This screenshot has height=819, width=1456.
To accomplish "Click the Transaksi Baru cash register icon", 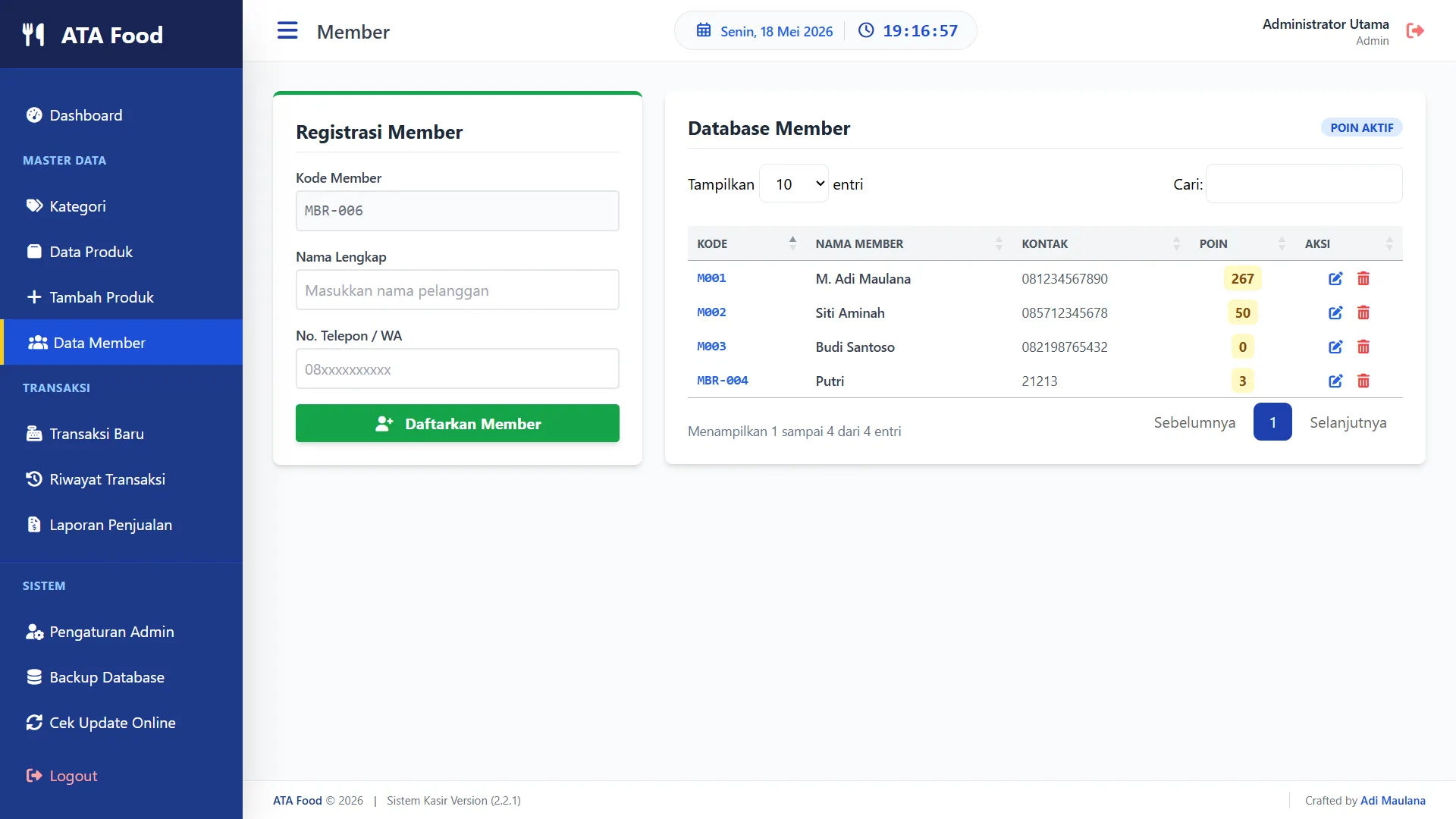I will (34, 434).
